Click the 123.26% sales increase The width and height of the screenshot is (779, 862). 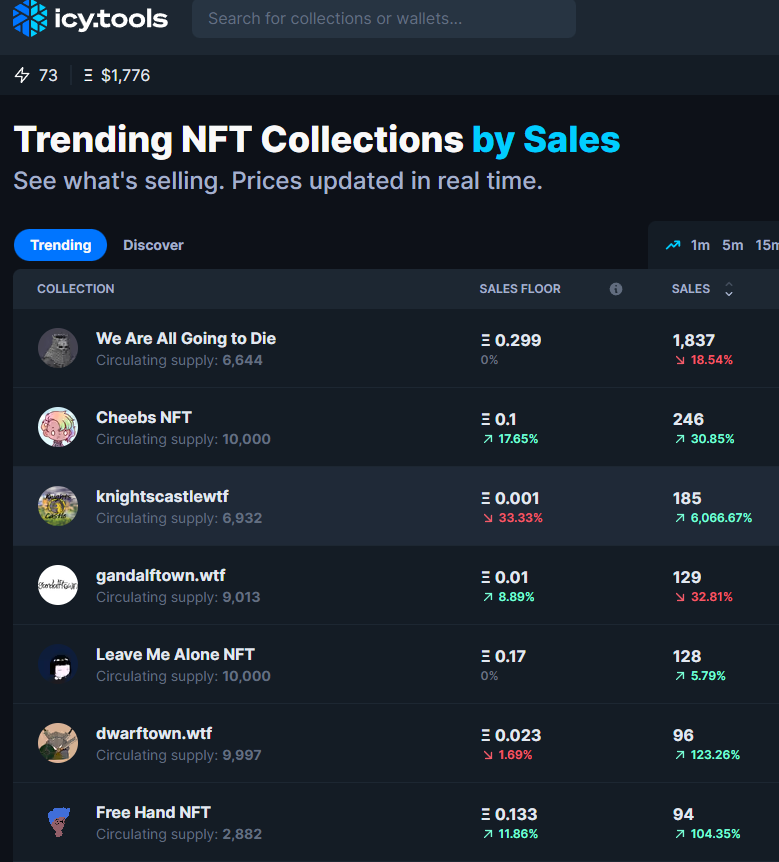[715, 755]
